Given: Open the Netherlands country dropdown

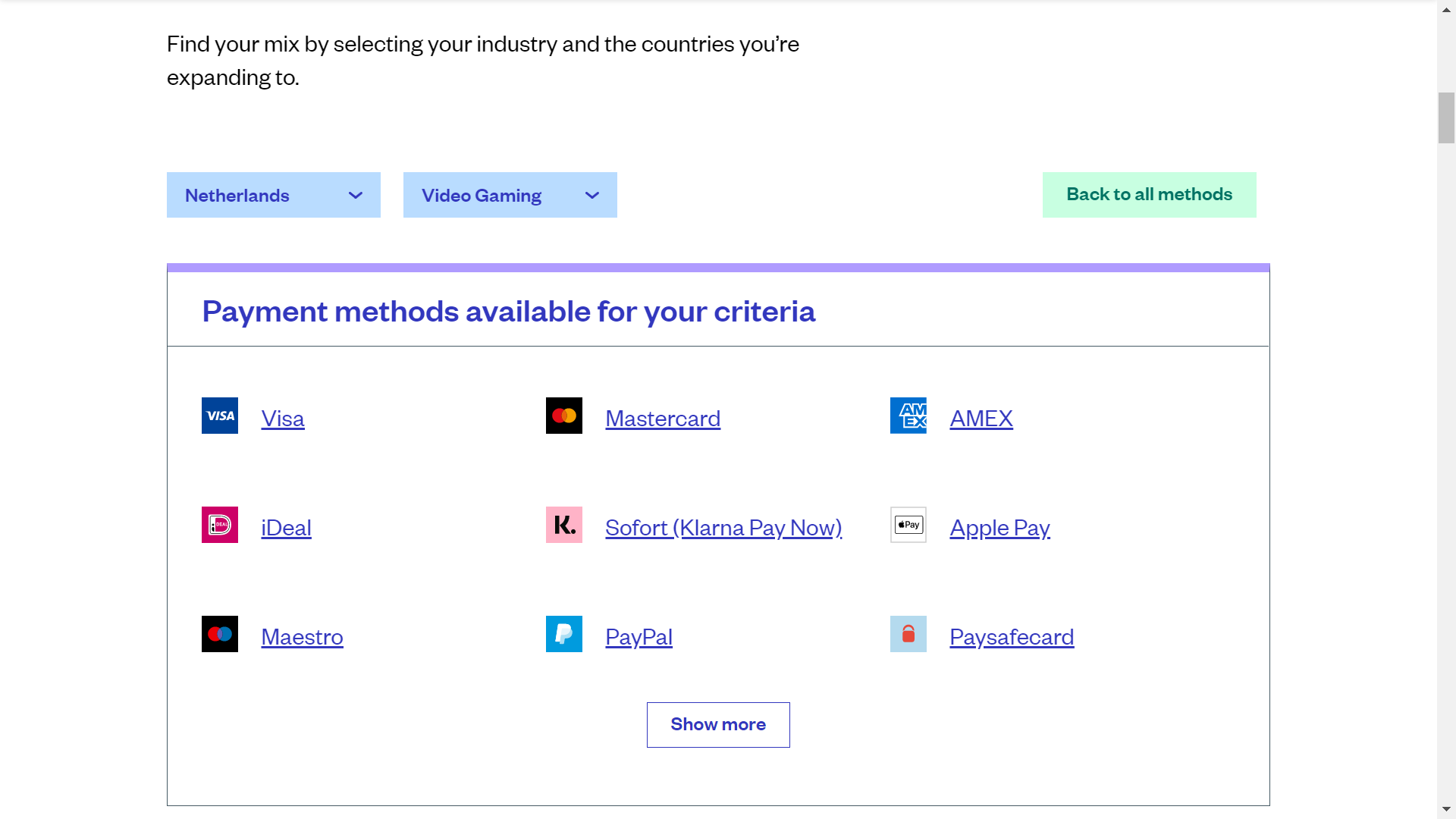Looking at the screenshot, I should point(274,195).
